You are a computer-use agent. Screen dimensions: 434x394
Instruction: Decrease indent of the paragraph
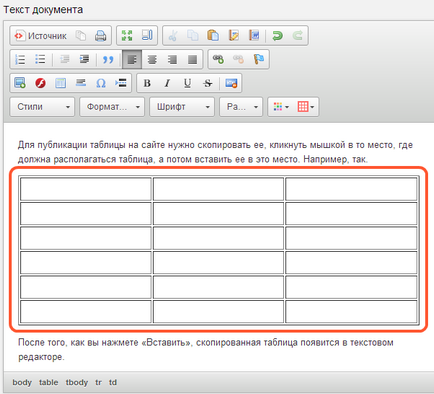click(x=65, y=59)
